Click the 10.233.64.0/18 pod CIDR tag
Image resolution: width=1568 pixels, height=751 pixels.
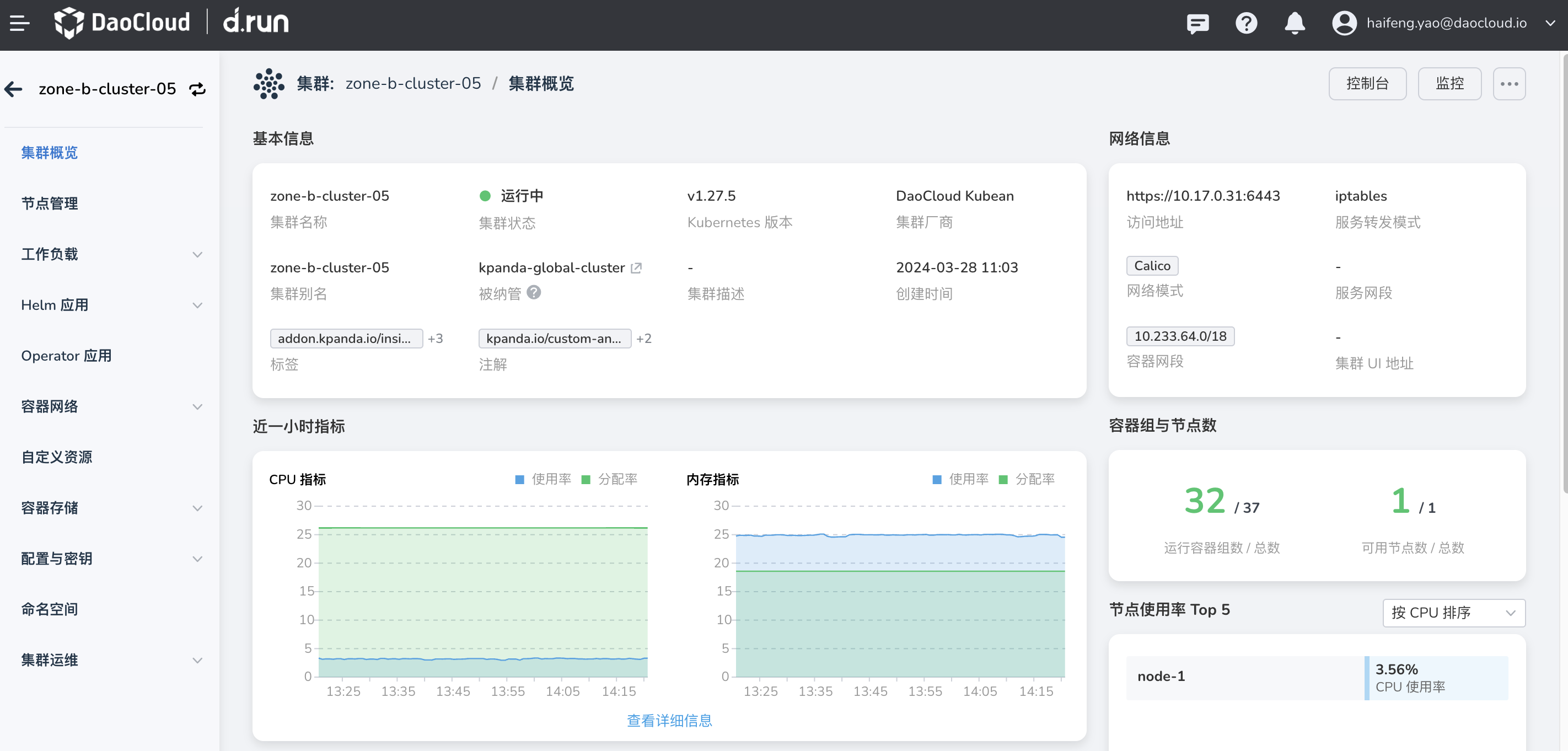(1180, 336)
